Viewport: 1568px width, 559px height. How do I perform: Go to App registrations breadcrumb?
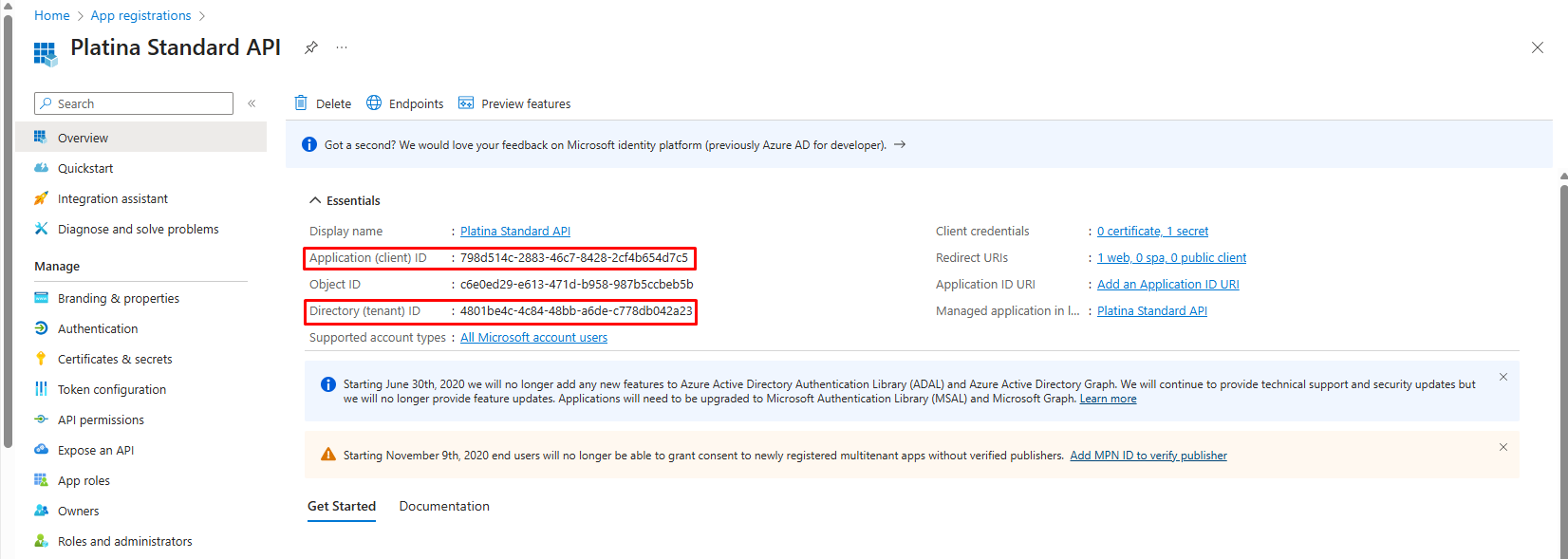pyautogui.click(x=140, y=15)
